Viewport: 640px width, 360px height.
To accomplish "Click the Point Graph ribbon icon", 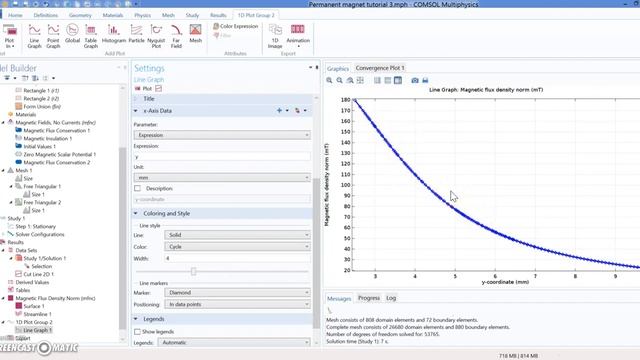I will click(x=53, y=36).
